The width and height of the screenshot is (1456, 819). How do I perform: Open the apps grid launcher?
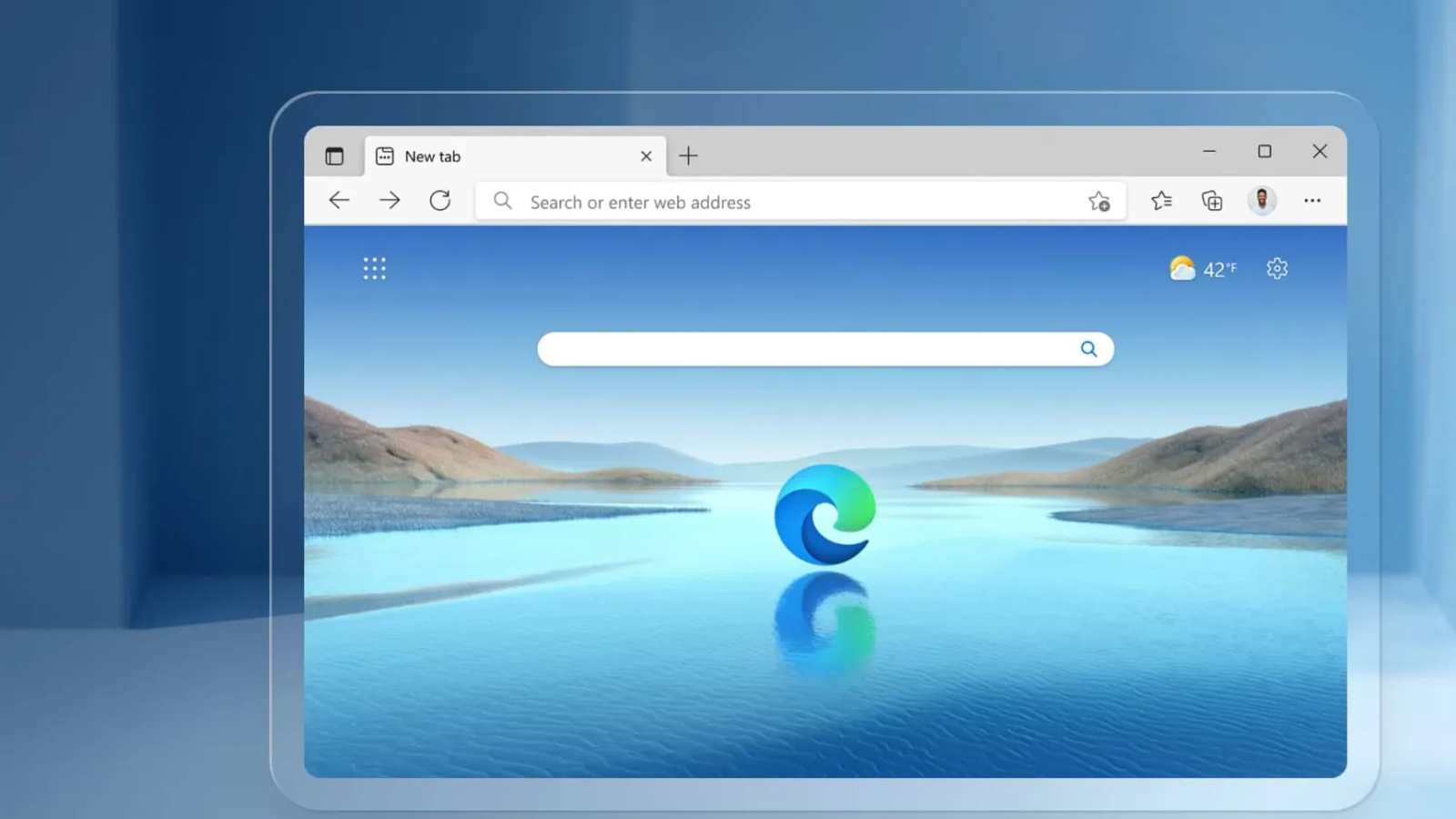pos(375,268)
